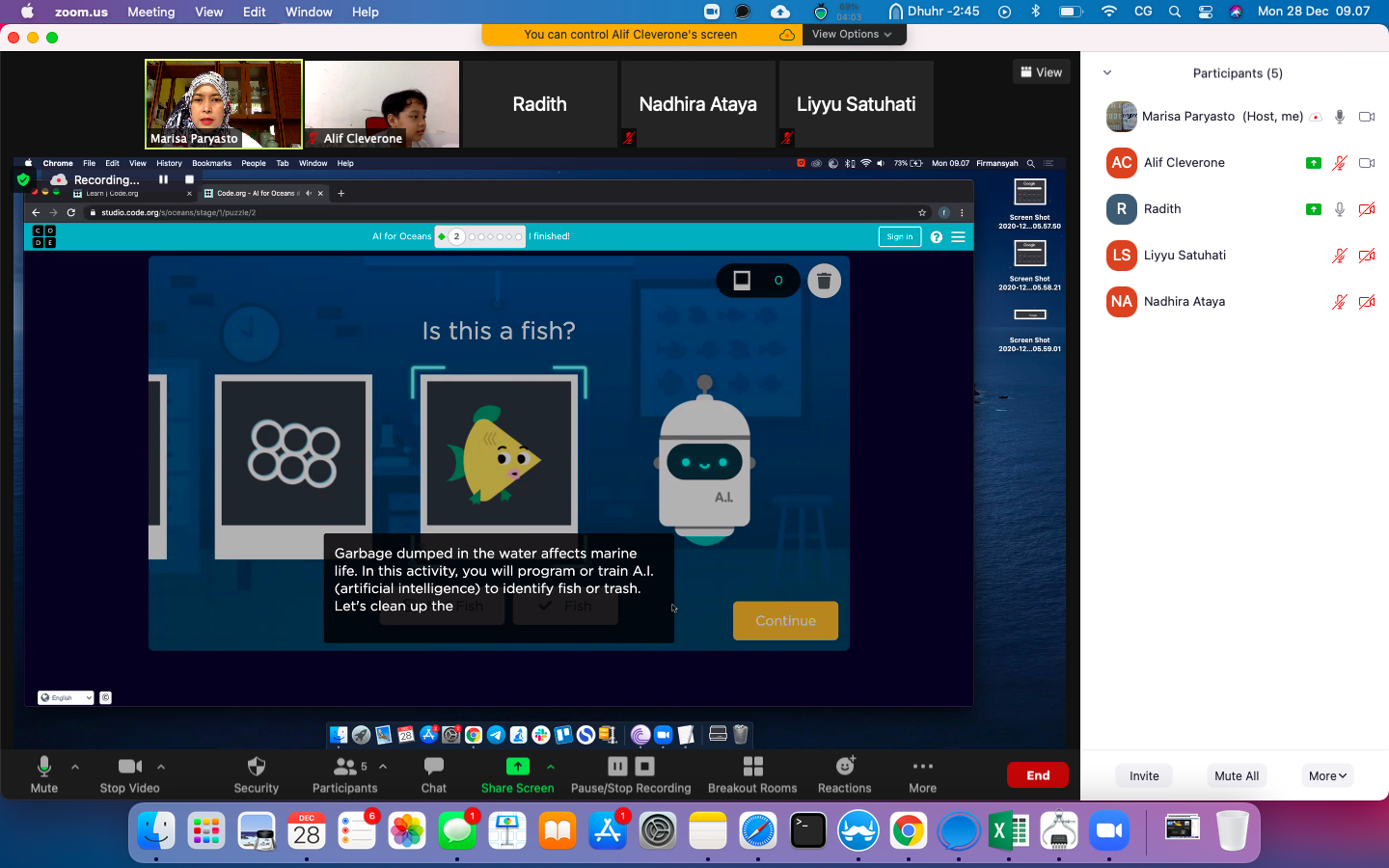Click help question mark on Code.org header
The height and width of the screenshot is (868, 1389).
pos(936,237)
